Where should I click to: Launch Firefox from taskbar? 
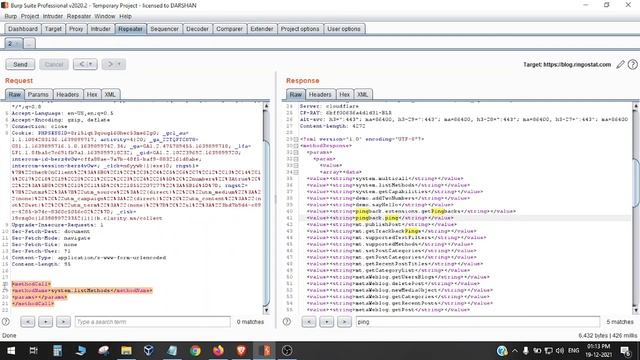click(x=218, y=351)
